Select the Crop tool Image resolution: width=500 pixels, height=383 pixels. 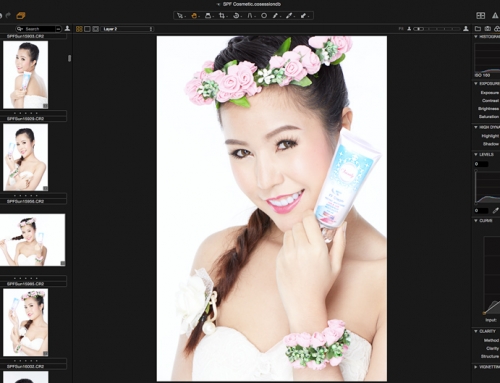tap(222, 16)
